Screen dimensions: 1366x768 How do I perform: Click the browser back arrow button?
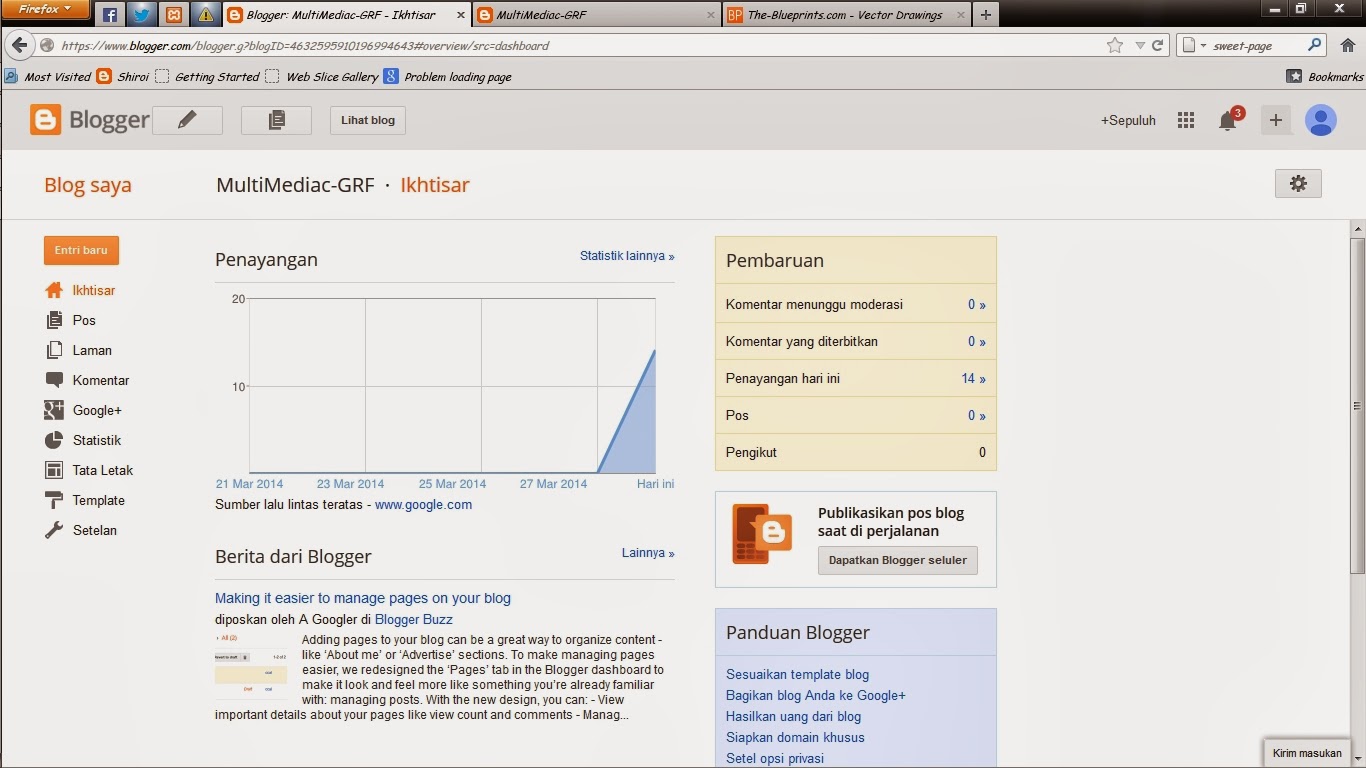coord(19,45)
